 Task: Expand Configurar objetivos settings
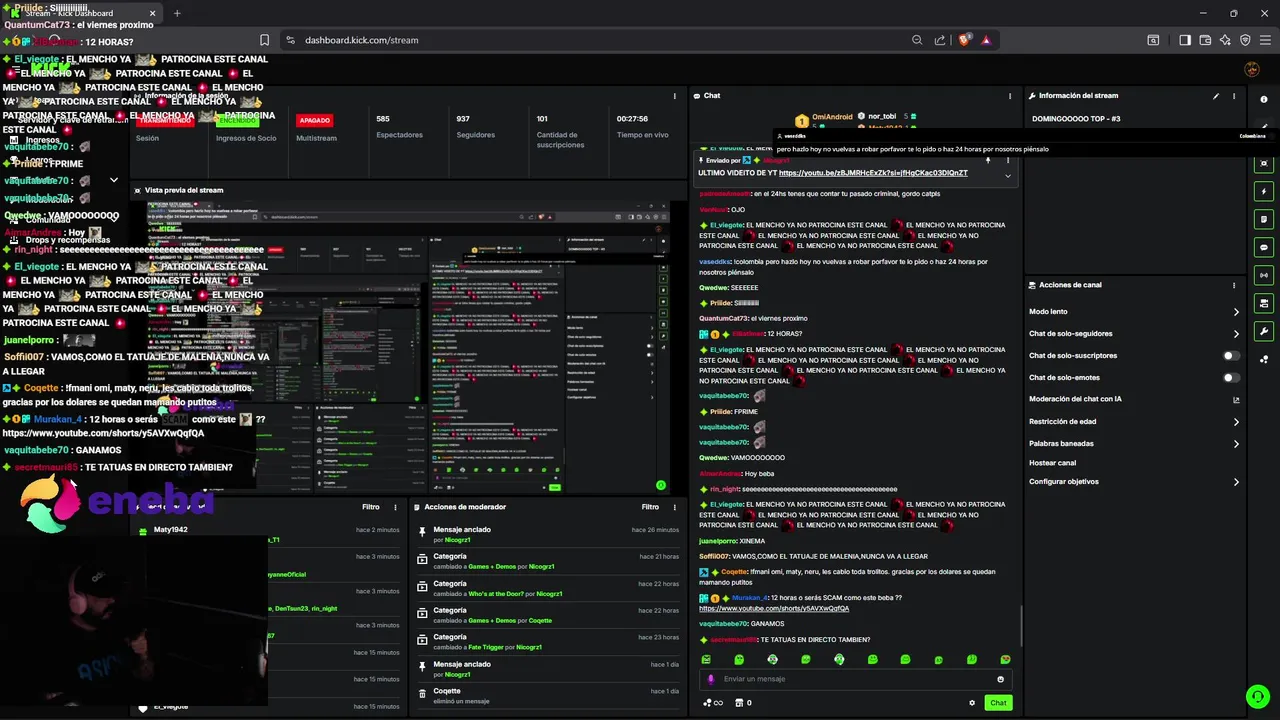point(1236,482)
